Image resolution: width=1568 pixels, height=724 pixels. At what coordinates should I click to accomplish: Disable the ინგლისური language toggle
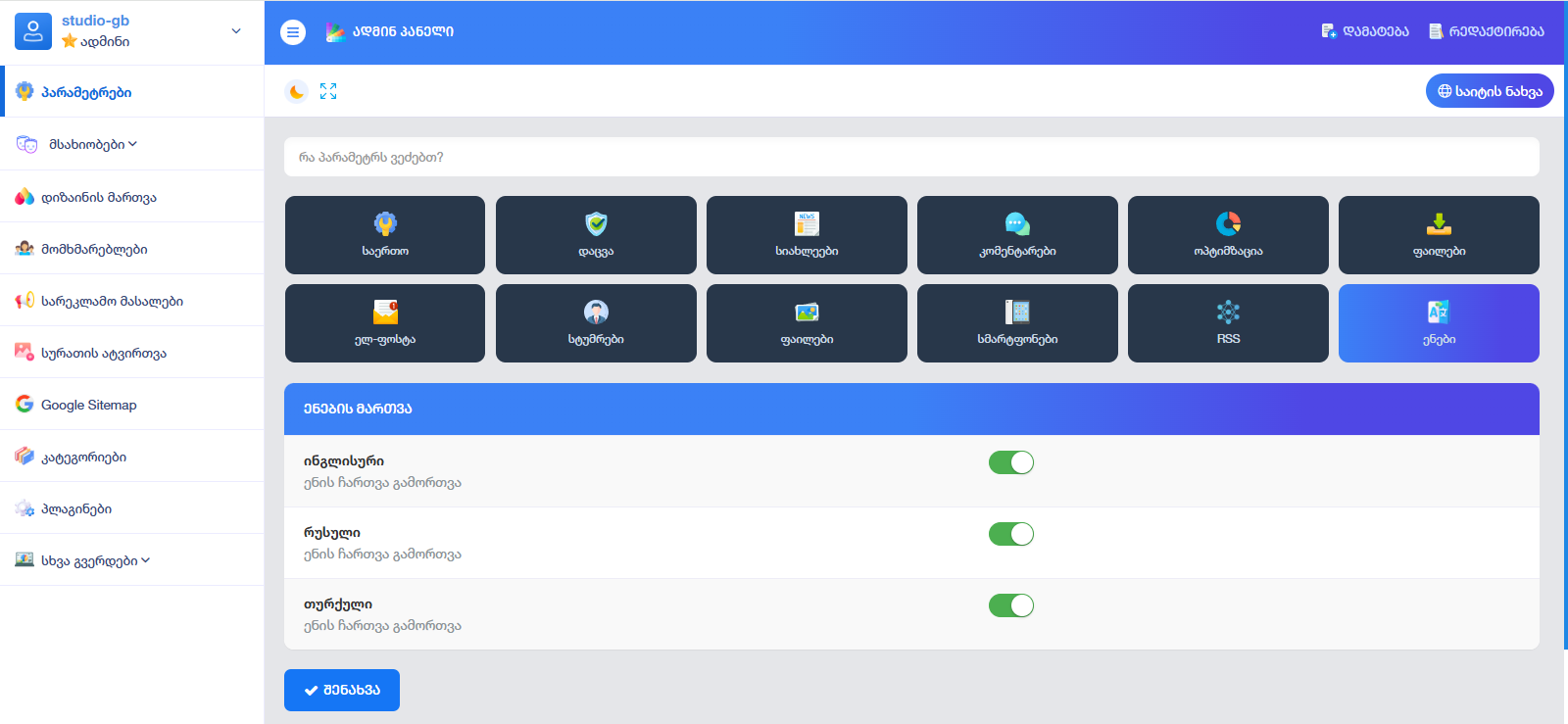tap(1010, 462)
